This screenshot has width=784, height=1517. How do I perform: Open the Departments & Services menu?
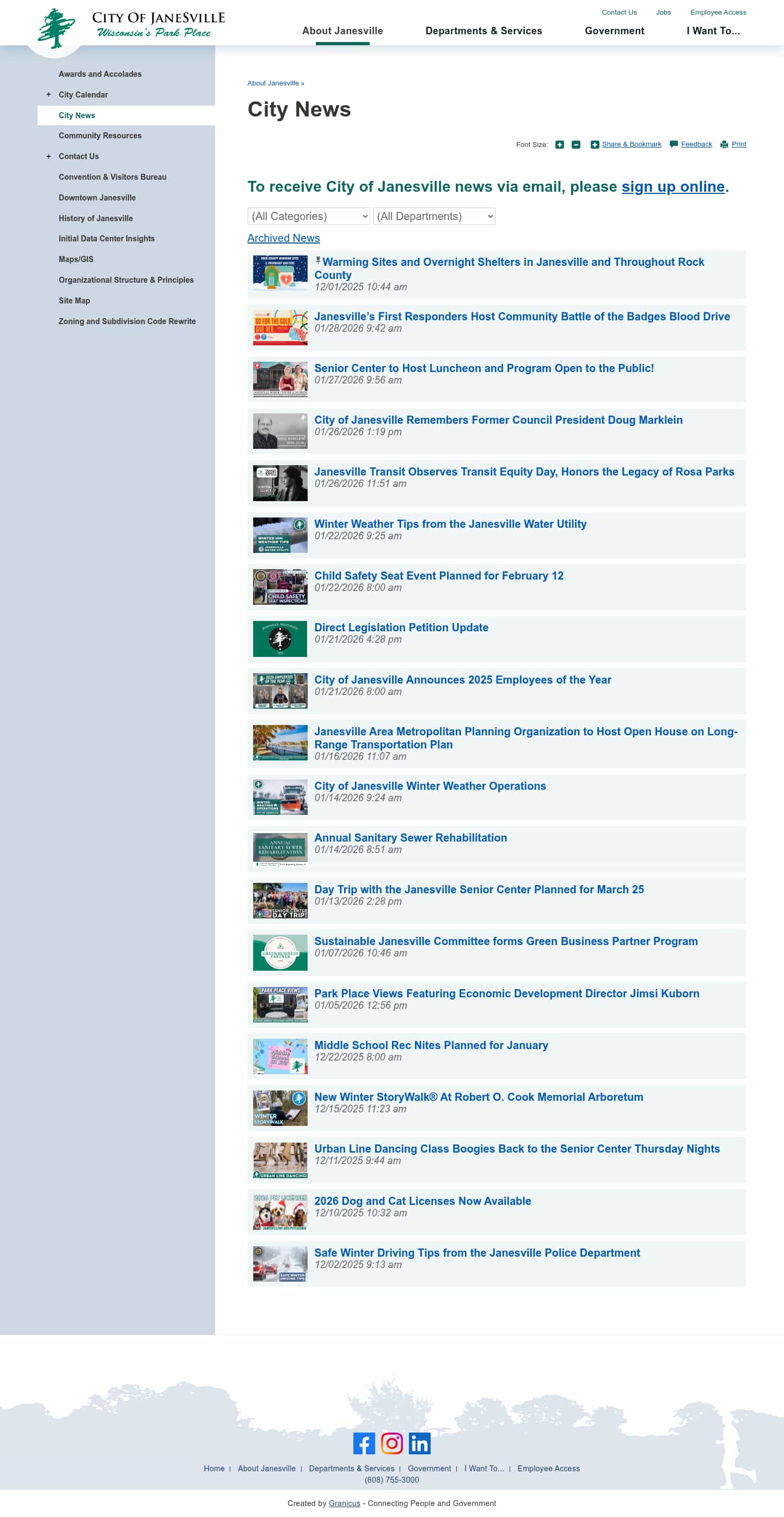[x=483, y=31]
